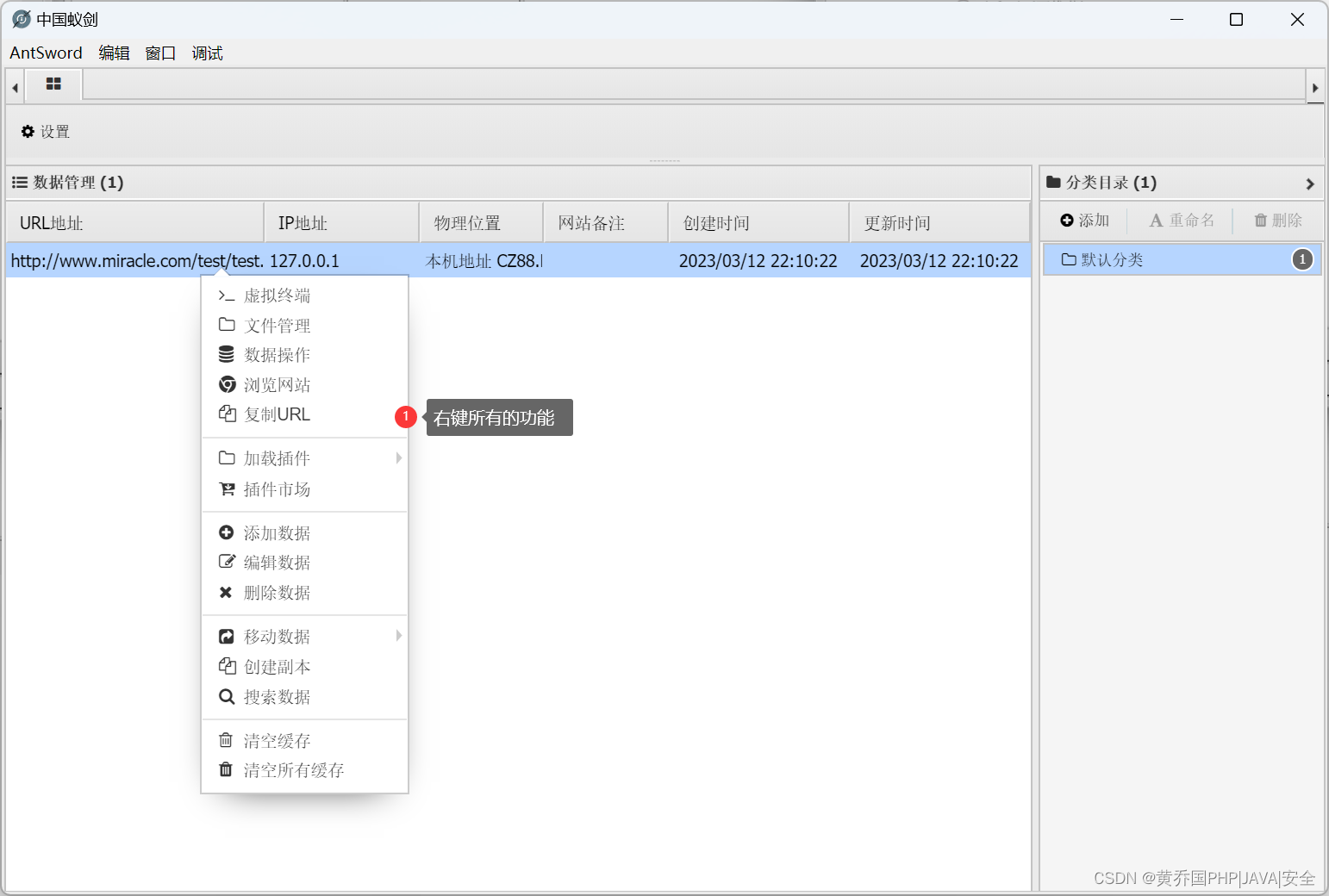
Task: Select the 默认分类 category row
Action: pos(1182,259)
